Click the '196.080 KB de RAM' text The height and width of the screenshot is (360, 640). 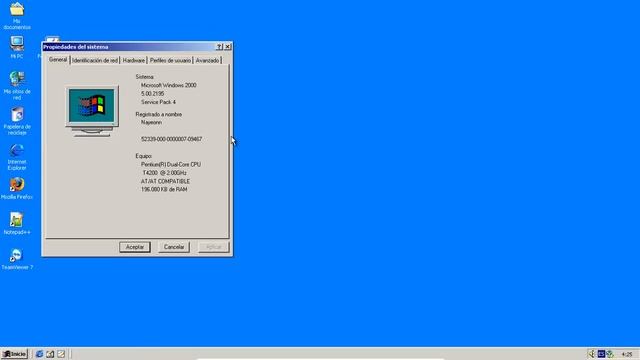(x=164, y=189)
